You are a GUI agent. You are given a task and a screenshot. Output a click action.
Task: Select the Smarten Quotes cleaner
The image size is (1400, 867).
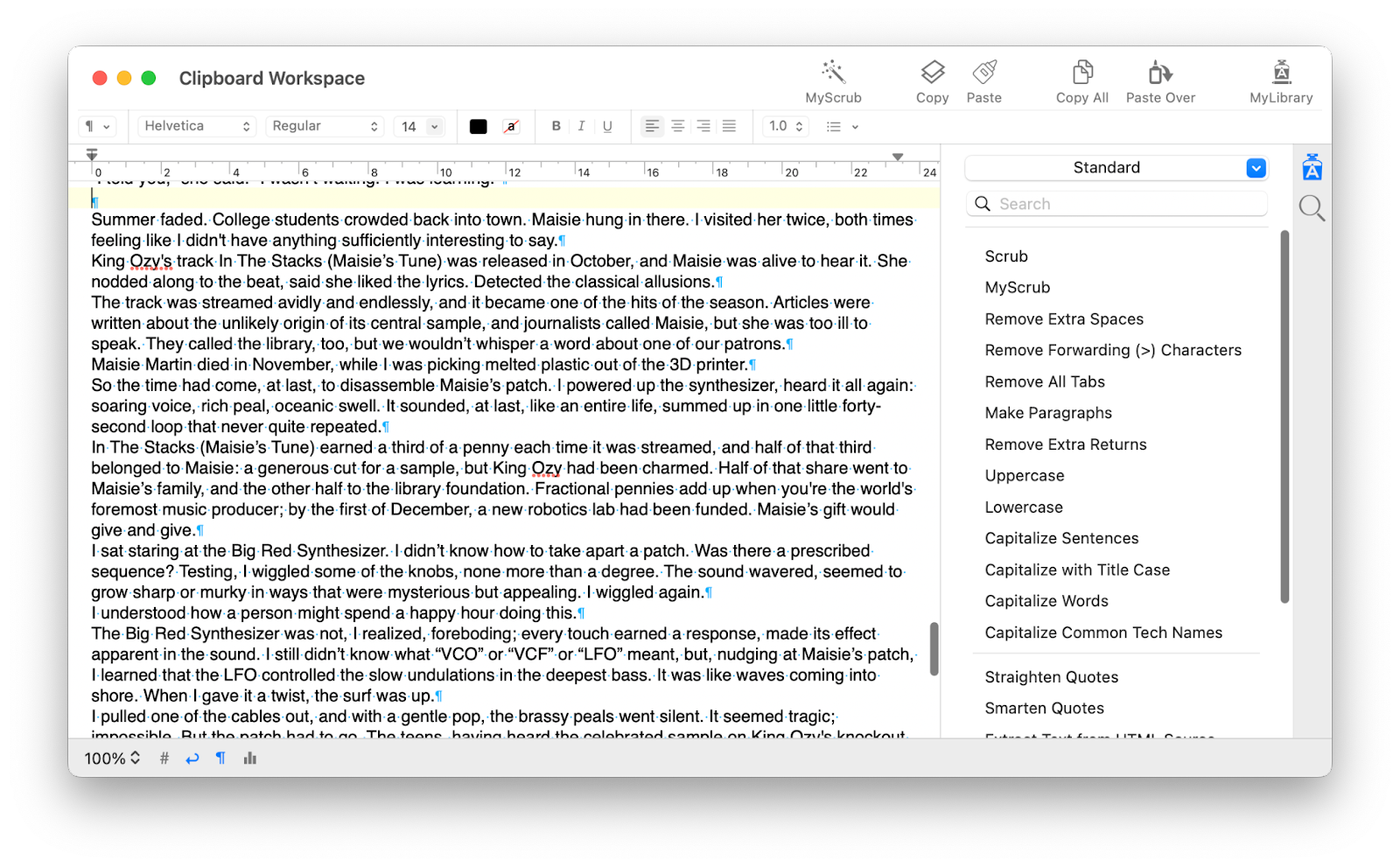pos(1045,708)
